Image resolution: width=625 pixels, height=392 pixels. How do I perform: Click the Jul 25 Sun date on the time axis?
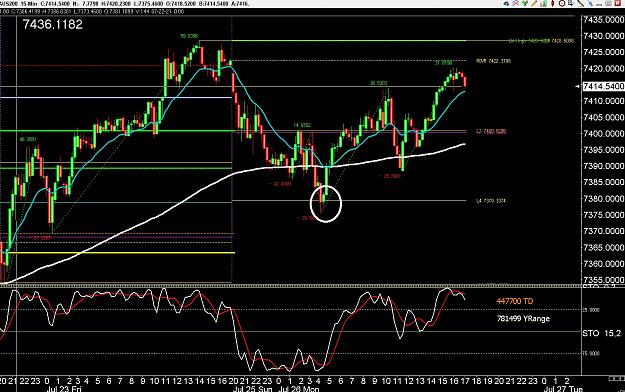click(x=252, y=388)
